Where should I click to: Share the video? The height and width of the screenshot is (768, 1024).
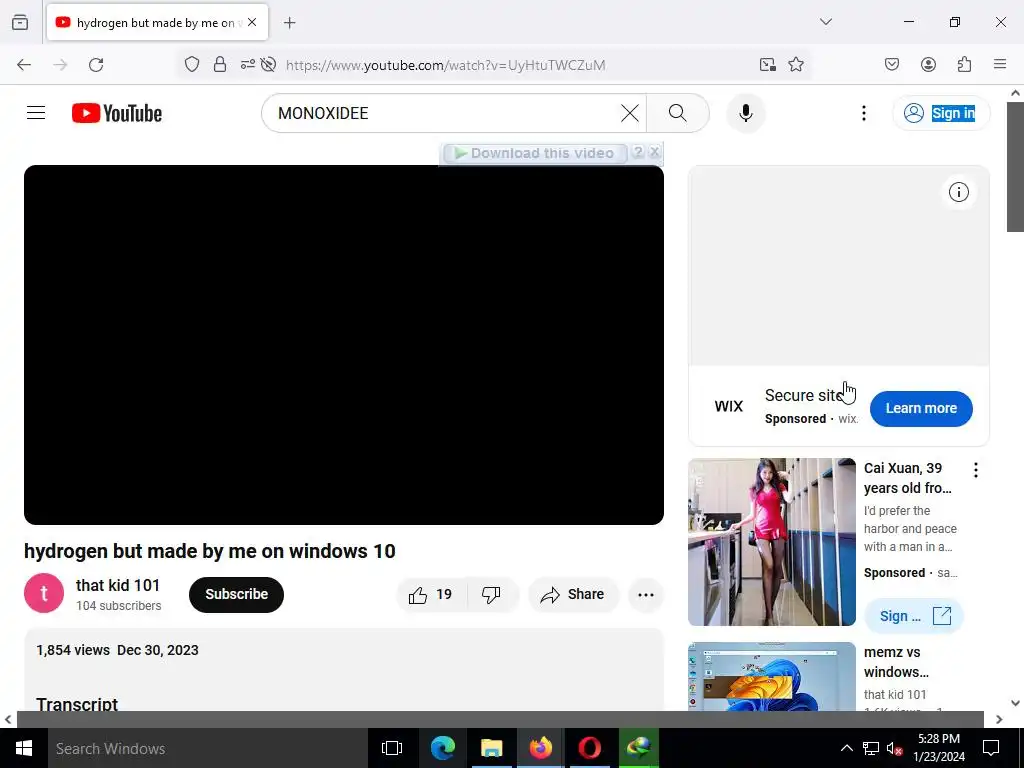[573, 594]
